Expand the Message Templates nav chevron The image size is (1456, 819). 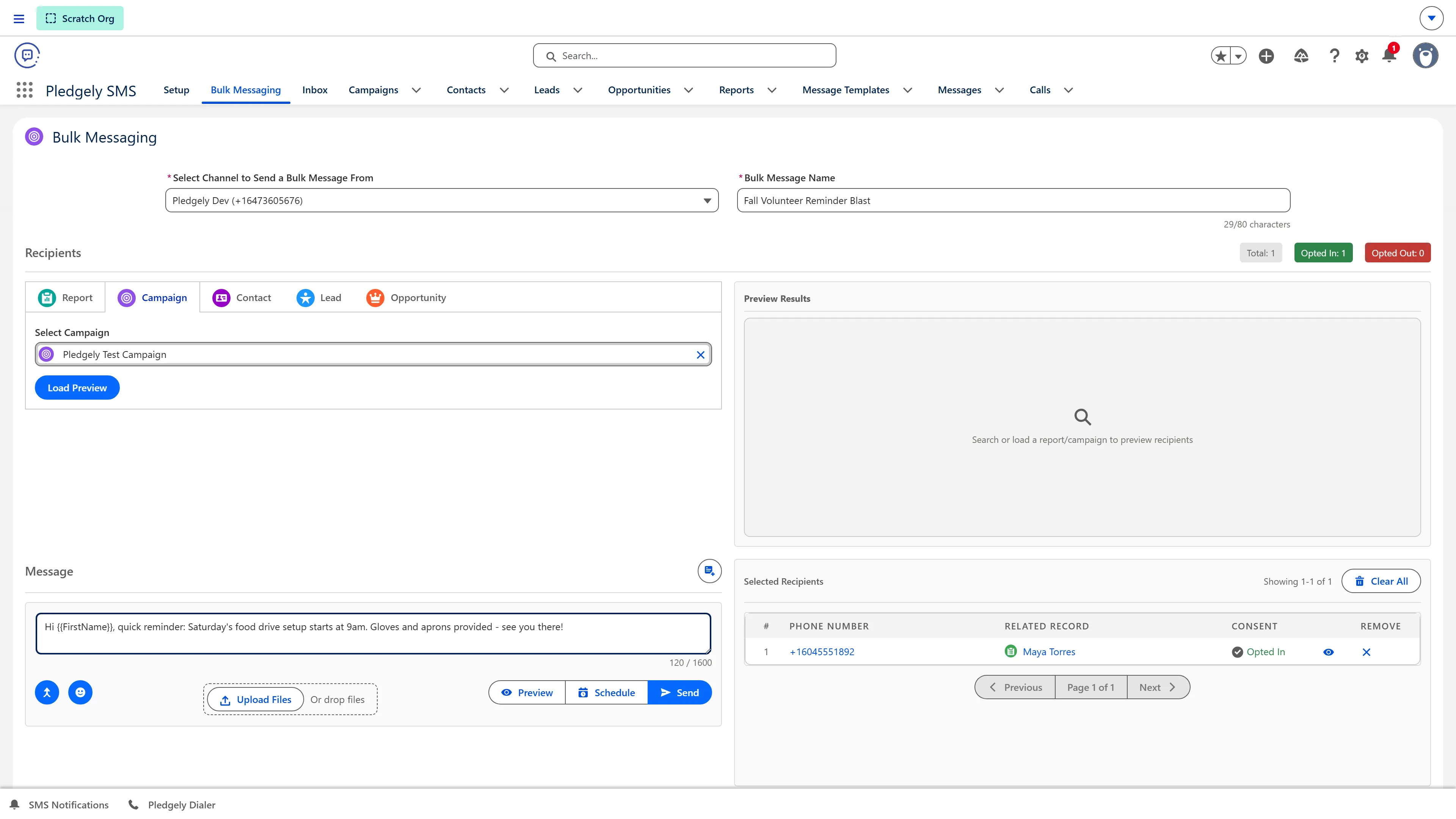pos(908,90)
